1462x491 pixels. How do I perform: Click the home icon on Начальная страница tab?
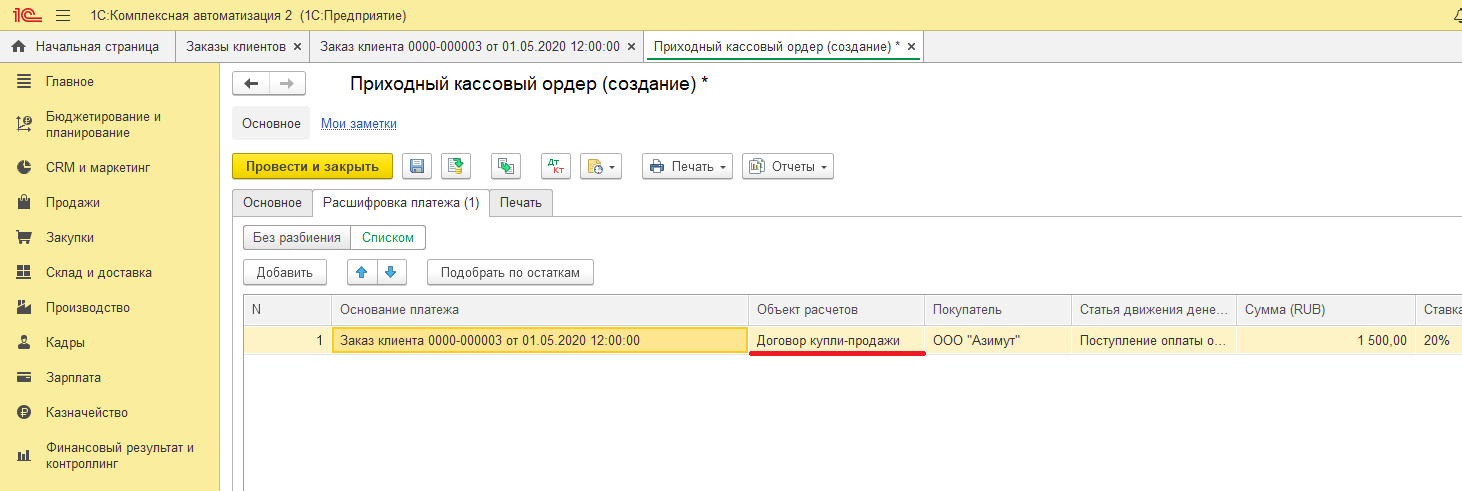[18, 47]
